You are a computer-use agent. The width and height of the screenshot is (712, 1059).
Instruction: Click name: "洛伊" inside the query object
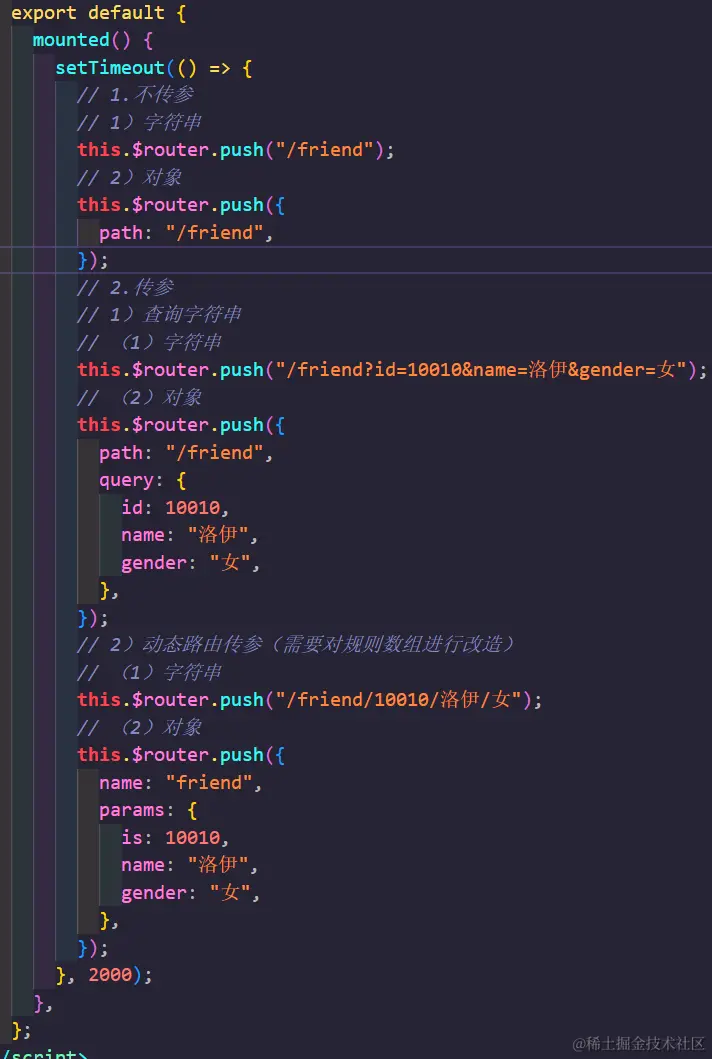(x=190, y=535)
